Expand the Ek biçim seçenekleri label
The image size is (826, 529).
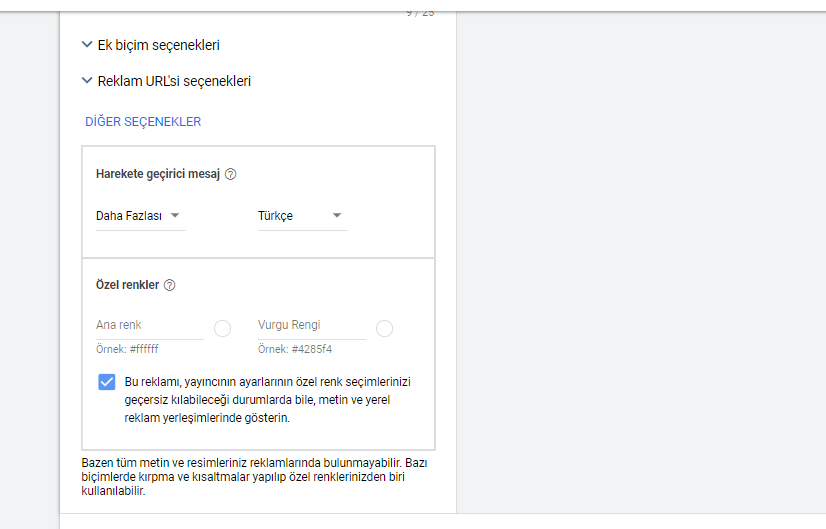[158, 45]
